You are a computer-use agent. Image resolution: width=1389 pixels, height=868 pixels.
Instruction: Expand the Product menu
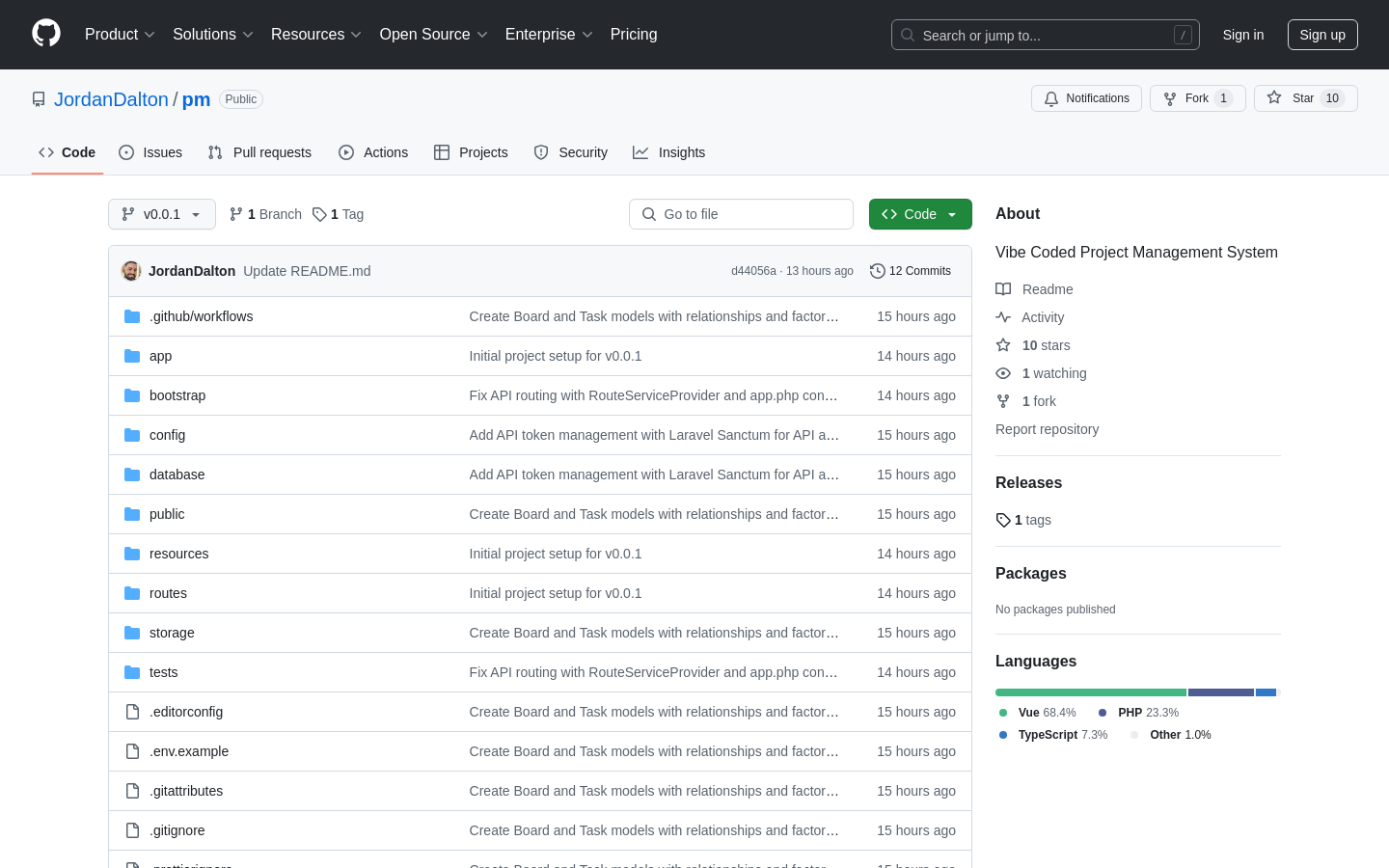[x=120, y=35]
